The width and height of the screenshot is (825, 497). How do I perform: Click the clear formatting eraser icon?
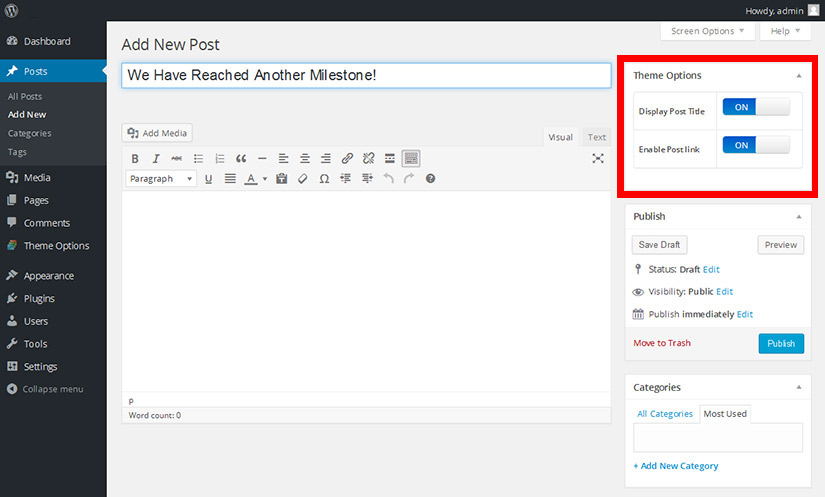tap(303, 179)
